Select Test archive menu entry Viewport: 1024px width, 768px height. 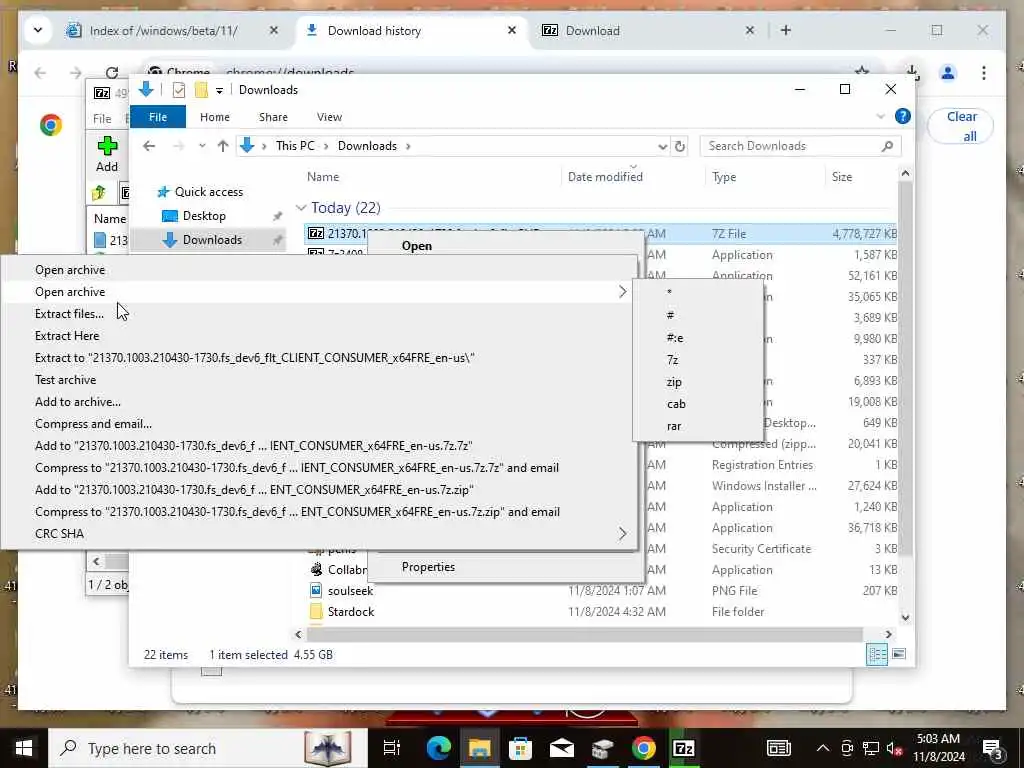(65, 380)
